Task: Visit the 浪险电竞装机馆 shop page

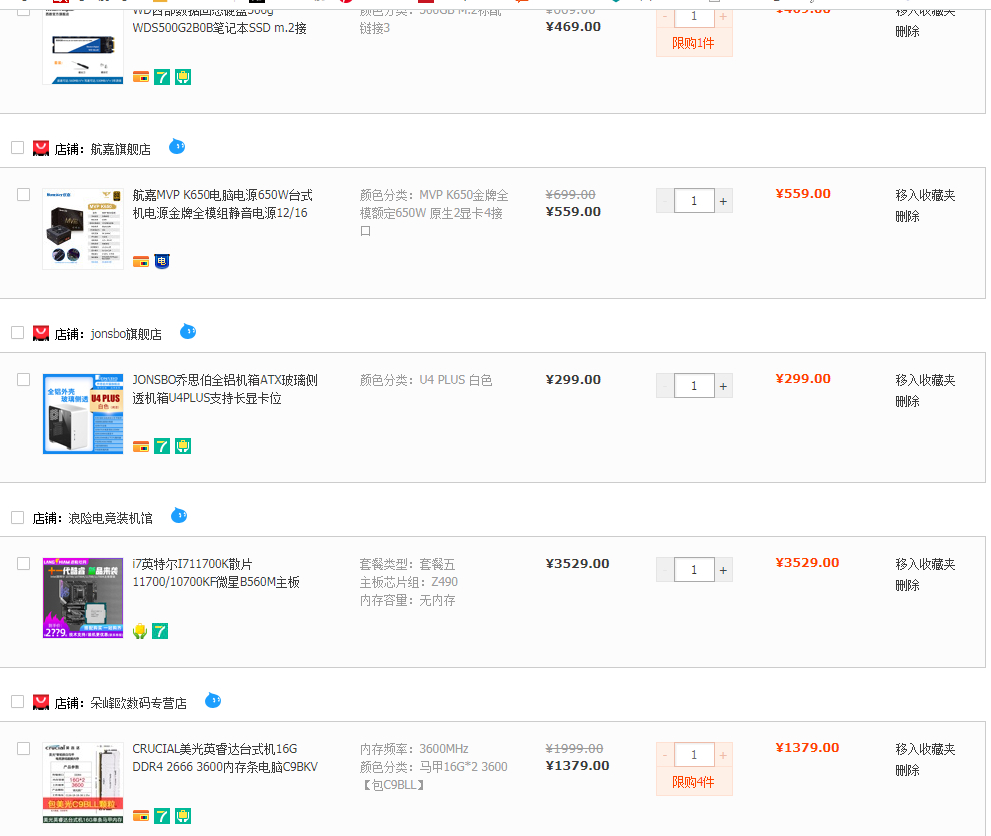Action: [111, 518]
